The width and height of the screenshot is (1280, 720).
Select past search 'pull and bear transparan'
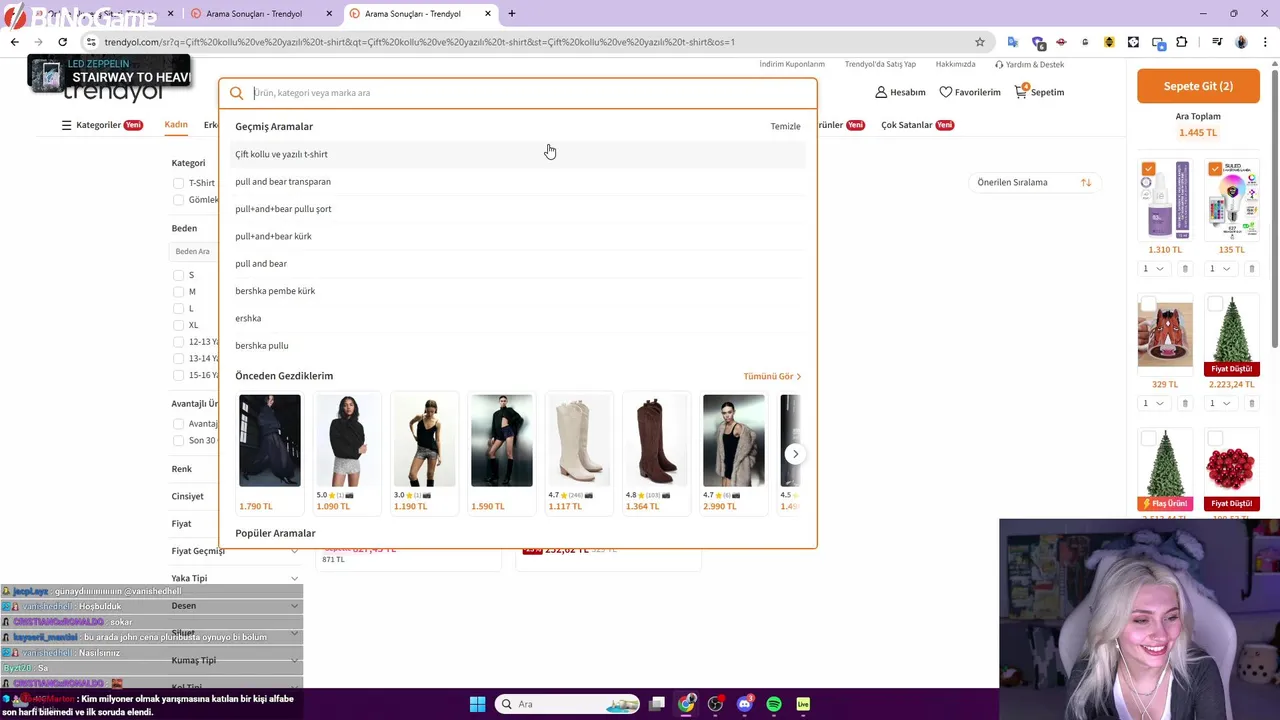[x=518, y=182]
